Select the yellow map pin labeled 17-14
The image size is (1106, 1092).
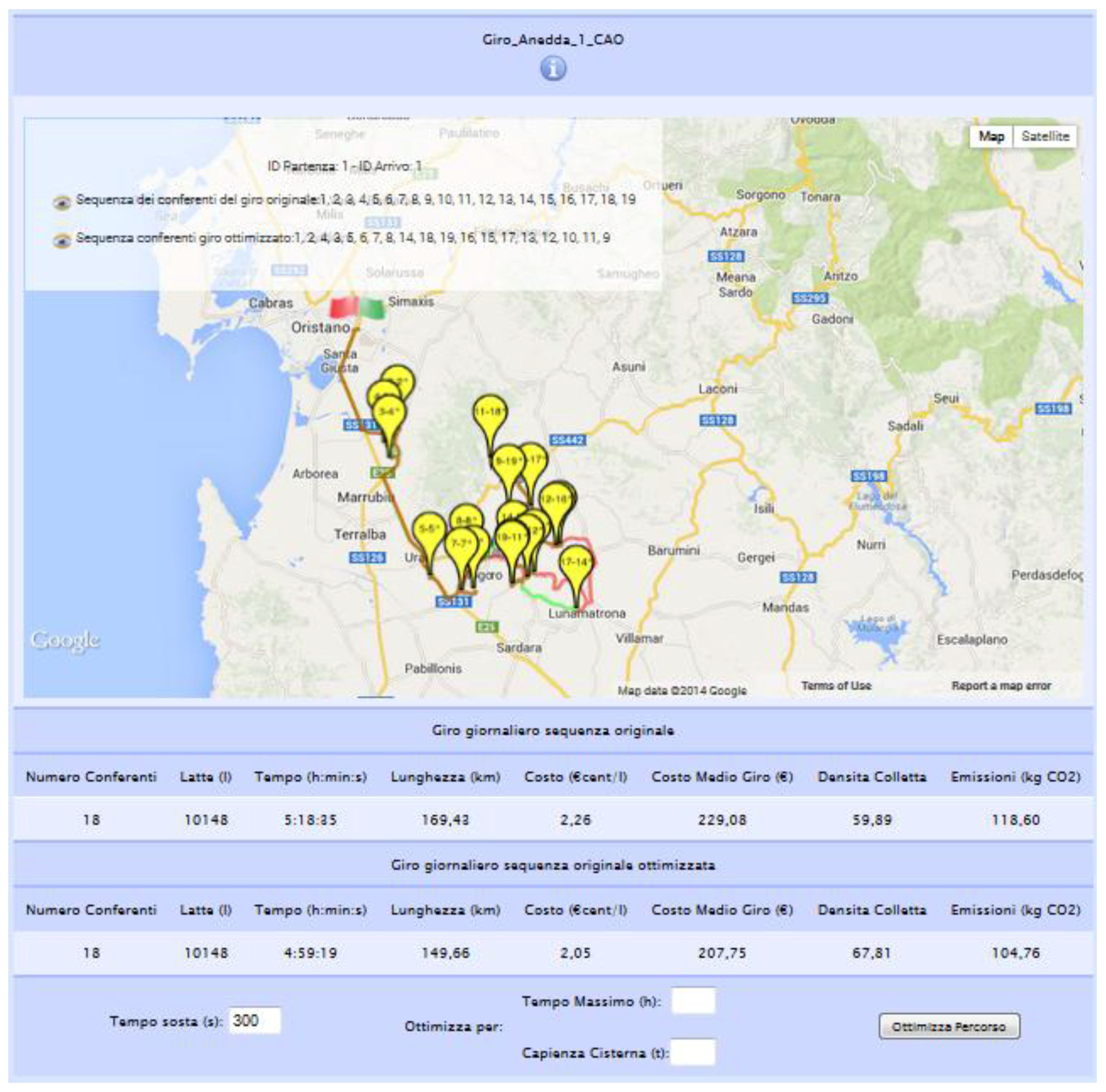(575, 562)
